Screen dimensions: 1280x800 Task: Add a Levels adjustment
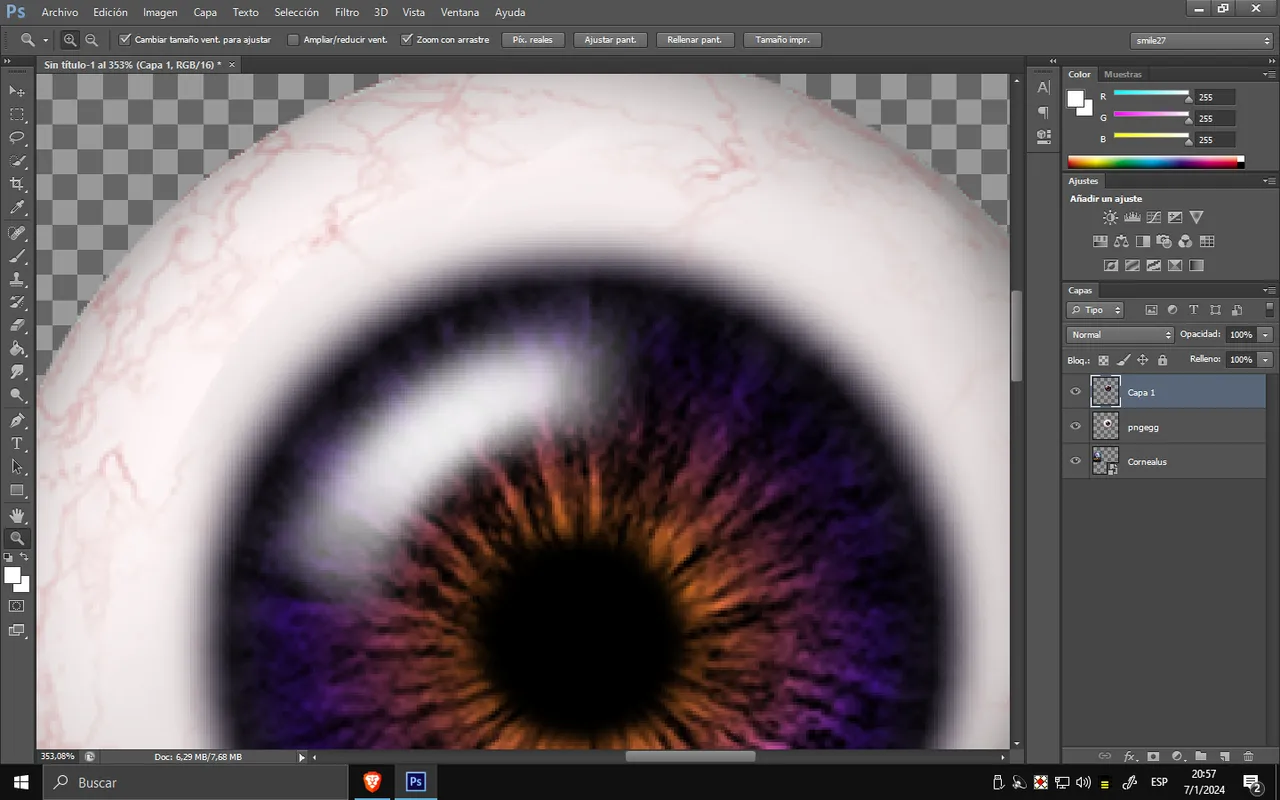[1132, 217]
